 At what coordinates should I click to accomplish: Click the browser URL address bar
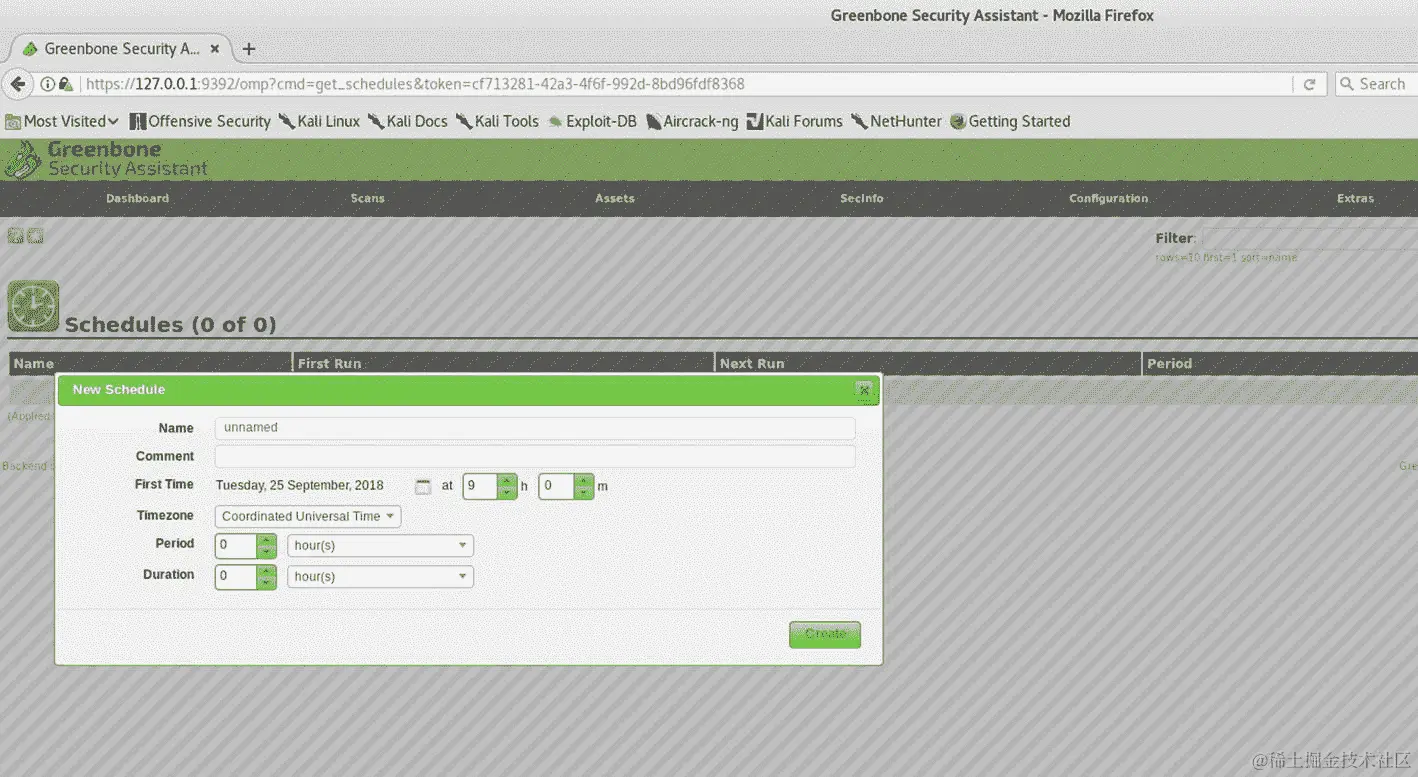click(685, 85)
